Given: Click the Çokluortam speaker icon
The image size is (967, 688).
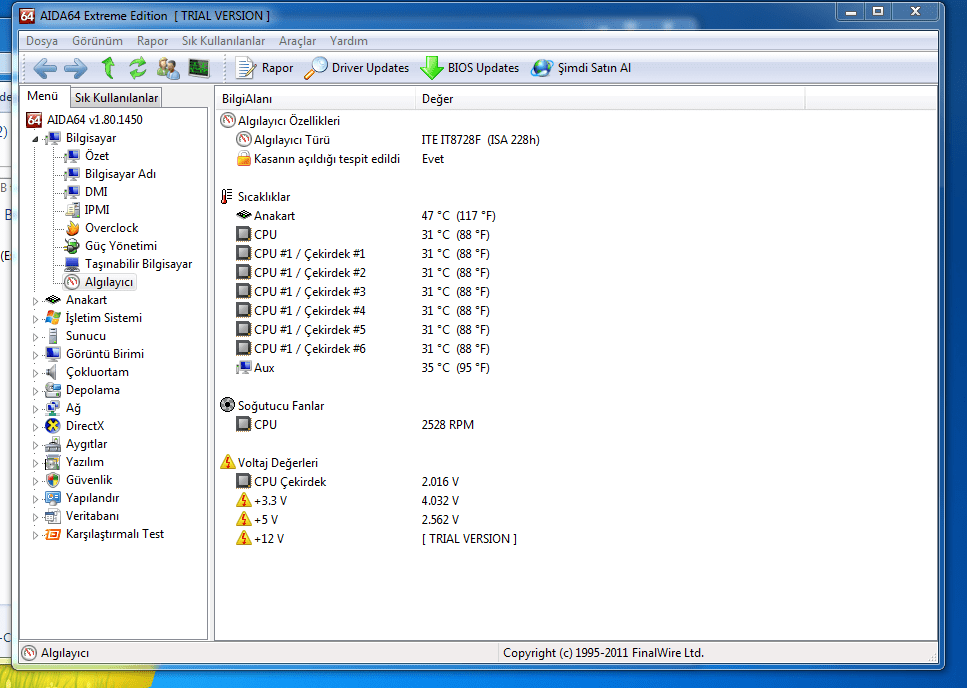Looking at the screenshot, I should pos(52,372).
